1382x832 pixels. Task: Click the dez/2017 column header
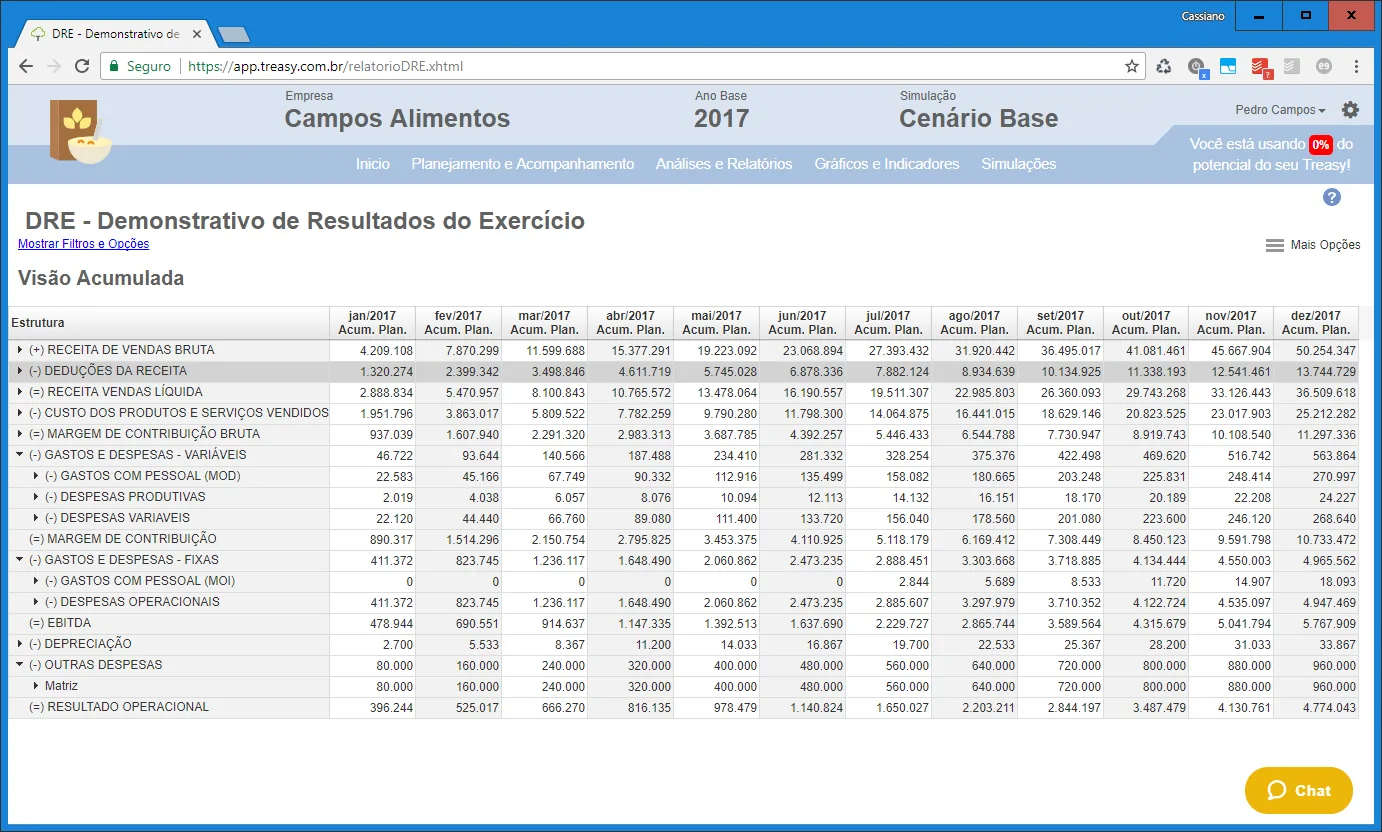pyautogui.click(x=1316, y=323)
